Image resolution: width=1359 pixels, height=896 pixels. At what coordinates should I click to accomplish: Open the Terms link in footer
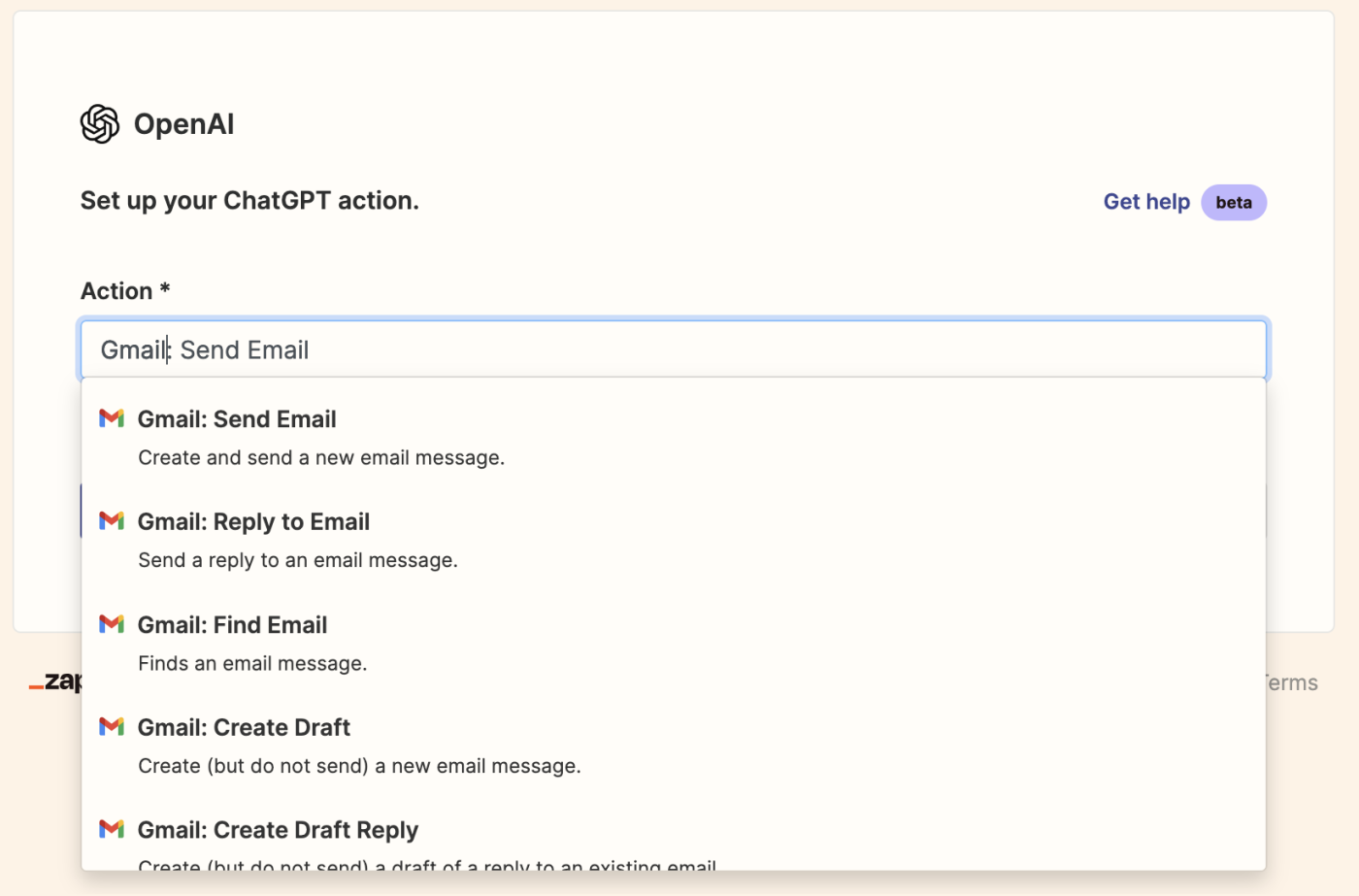[x=1292, y=682]
